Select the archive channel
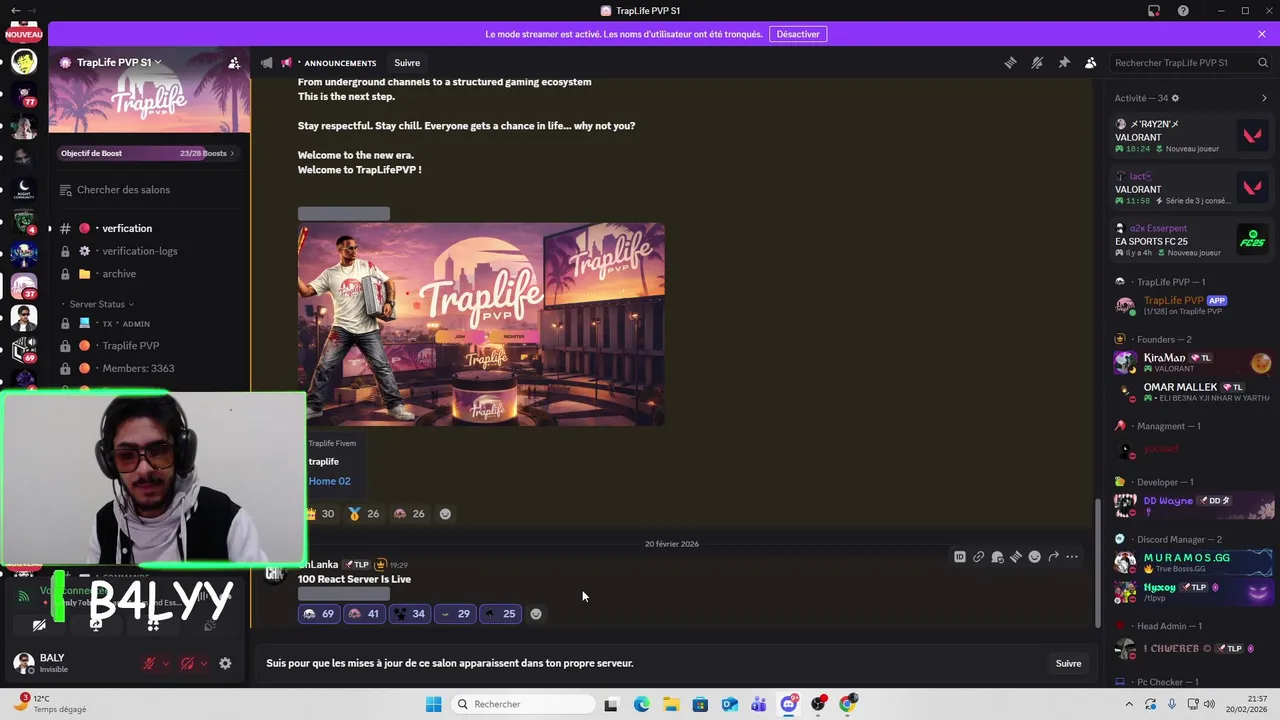 (x=148, y=274)
